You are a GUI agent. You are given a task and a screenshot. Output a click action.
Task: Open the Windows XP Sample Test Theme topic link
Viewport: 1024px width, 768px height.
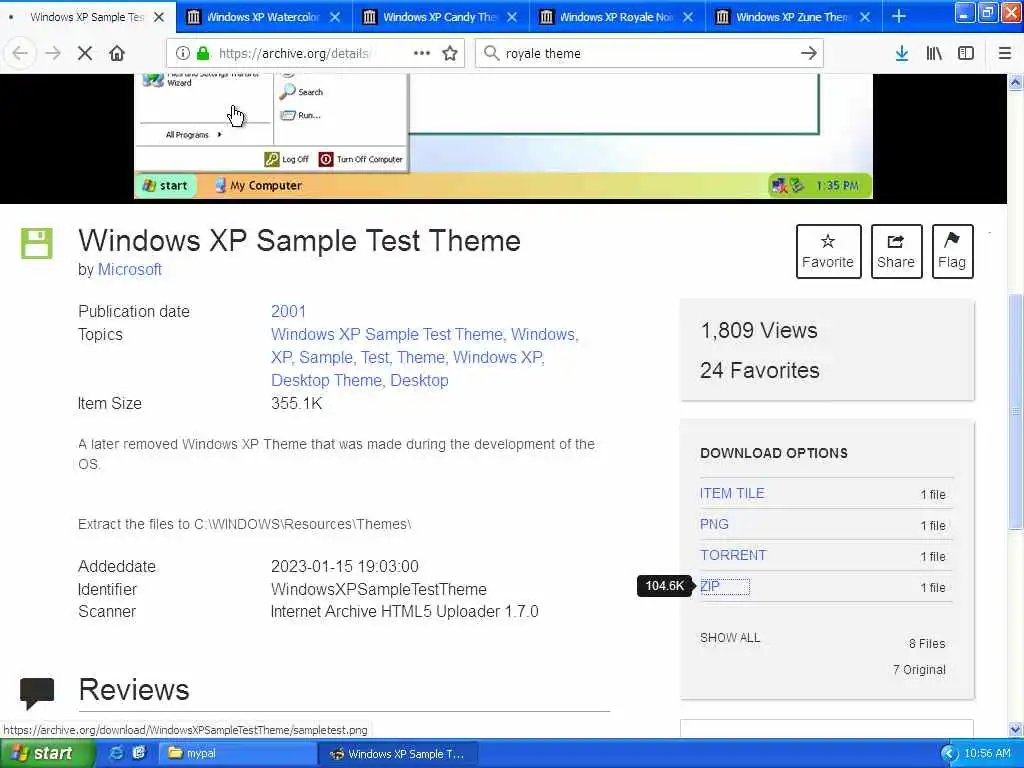coord(387,334)
